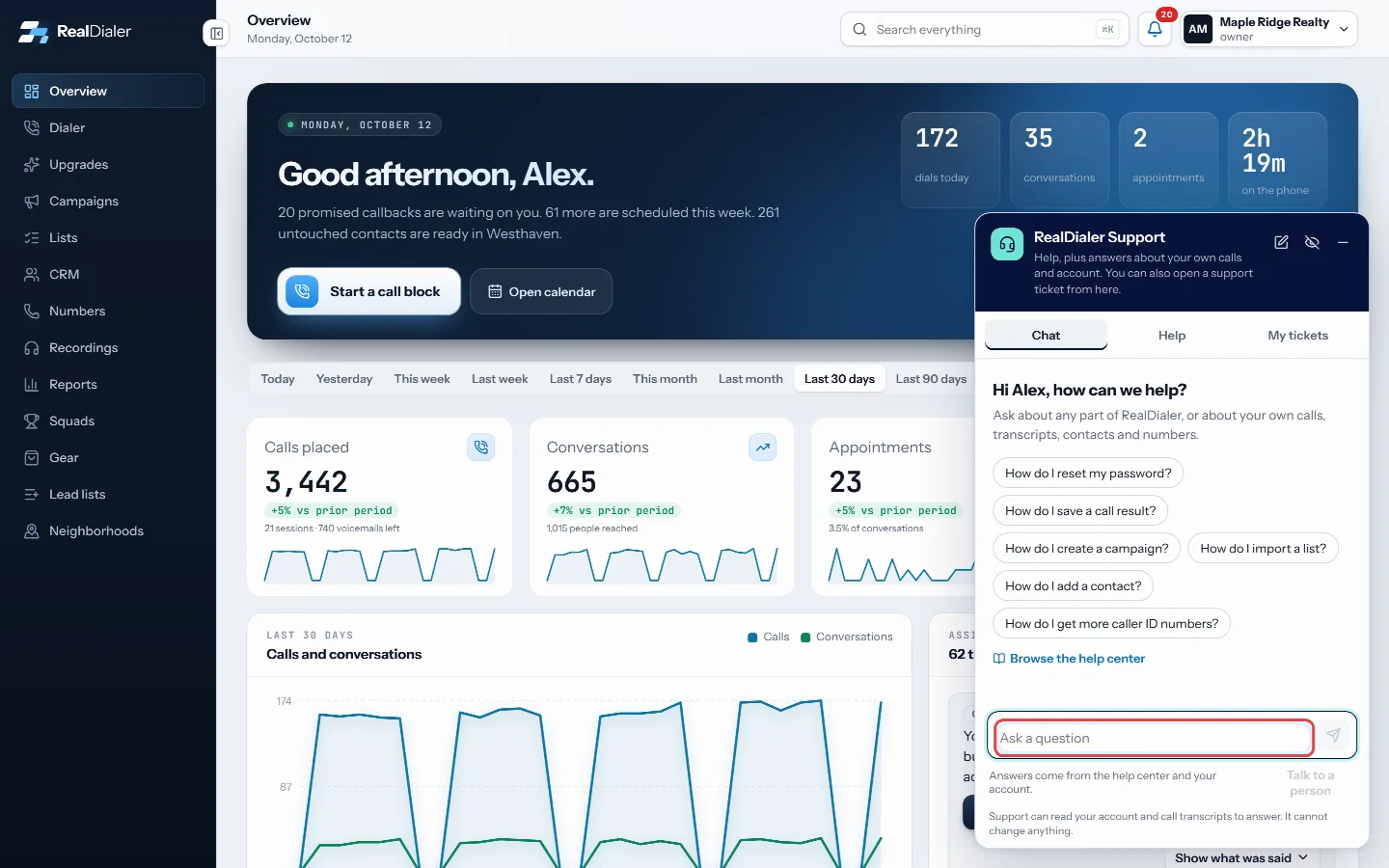Screen dimensions: 1389x868
Task: Select the This month range
Action: point(665,379)
